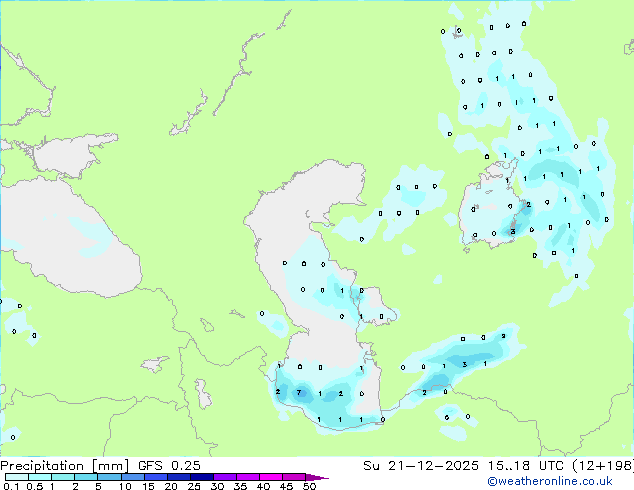Select the 2–5 mm legend color swatch
The height and width of the screenshot is (490, 634).
[x=86, y=477]
